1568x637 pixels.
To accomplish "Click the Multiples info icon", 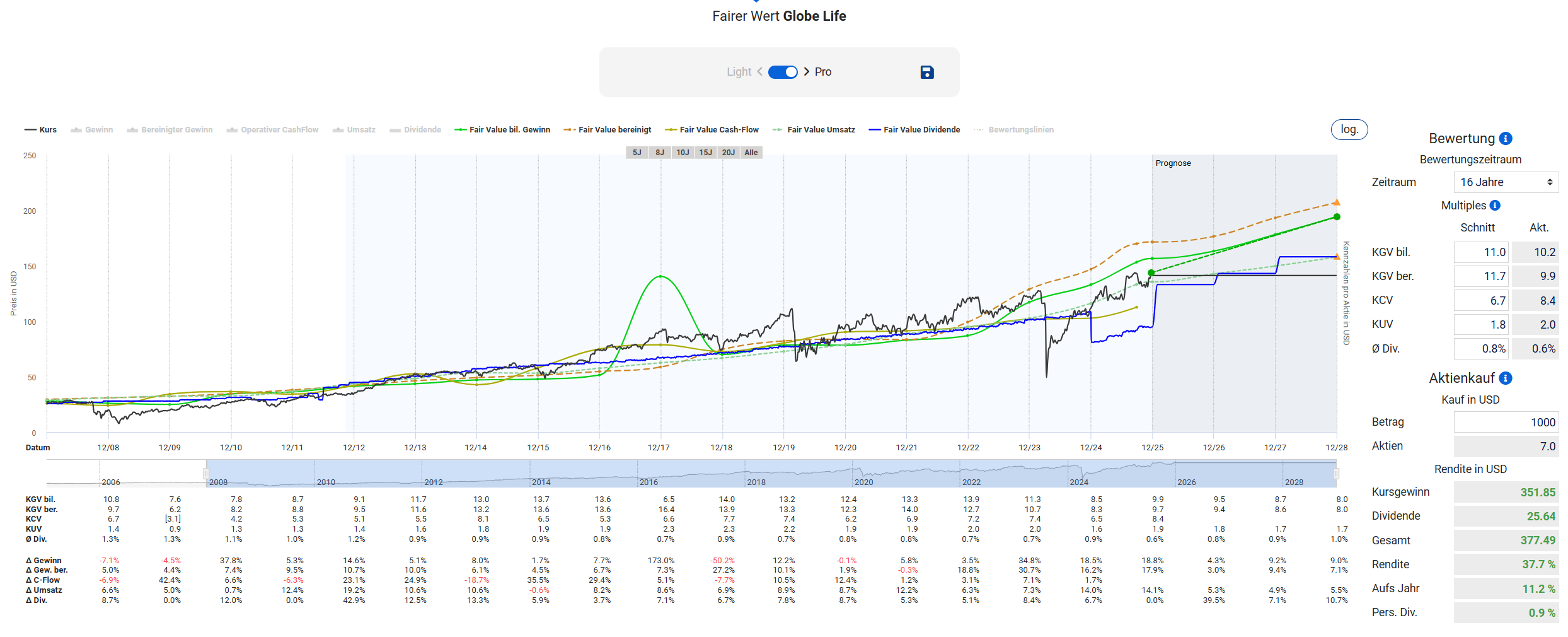I will [x=1495, y=206].
